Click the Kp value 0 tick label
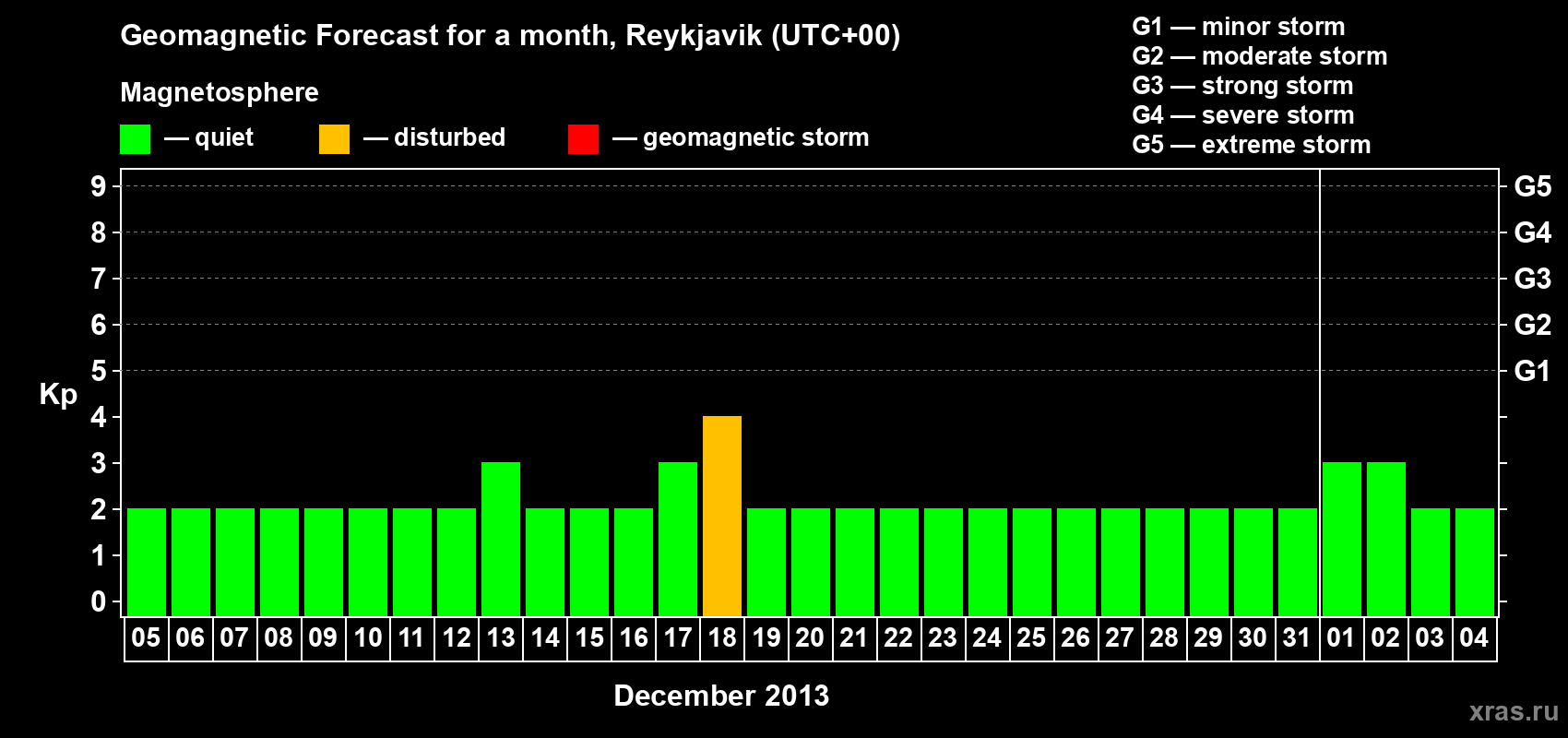 pos(99,601)
